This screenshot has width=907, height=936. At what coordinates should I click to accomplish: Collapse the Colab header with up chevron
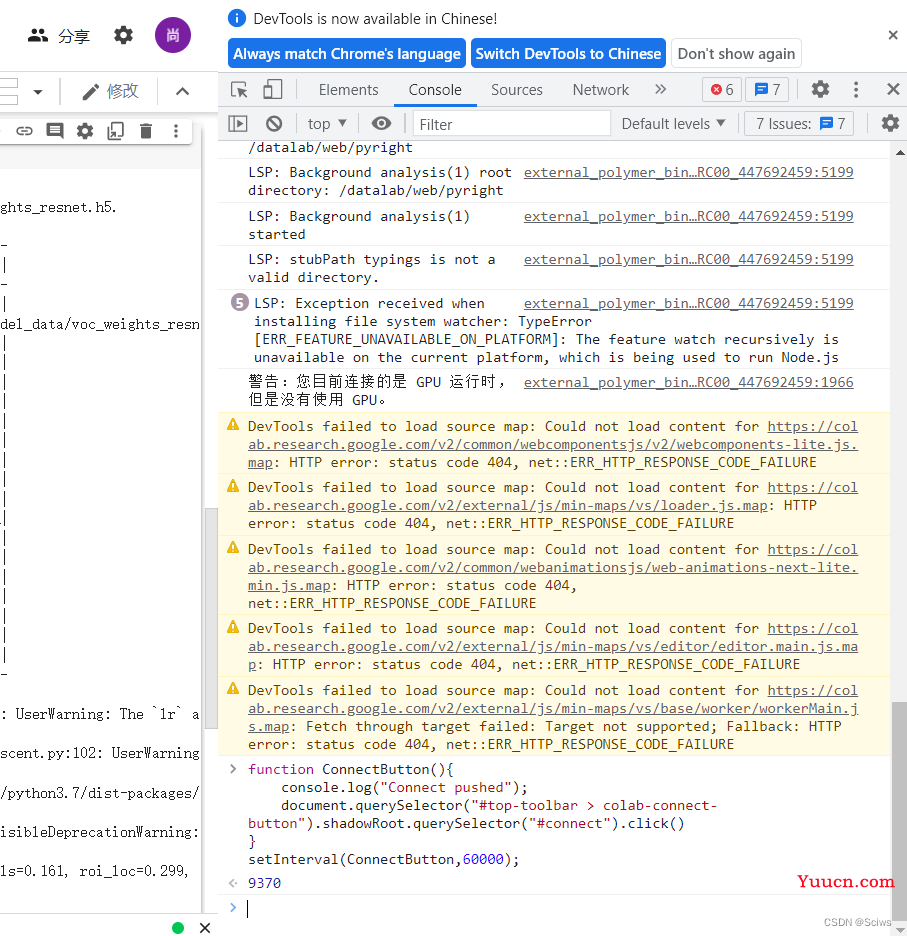coord(183,91)
